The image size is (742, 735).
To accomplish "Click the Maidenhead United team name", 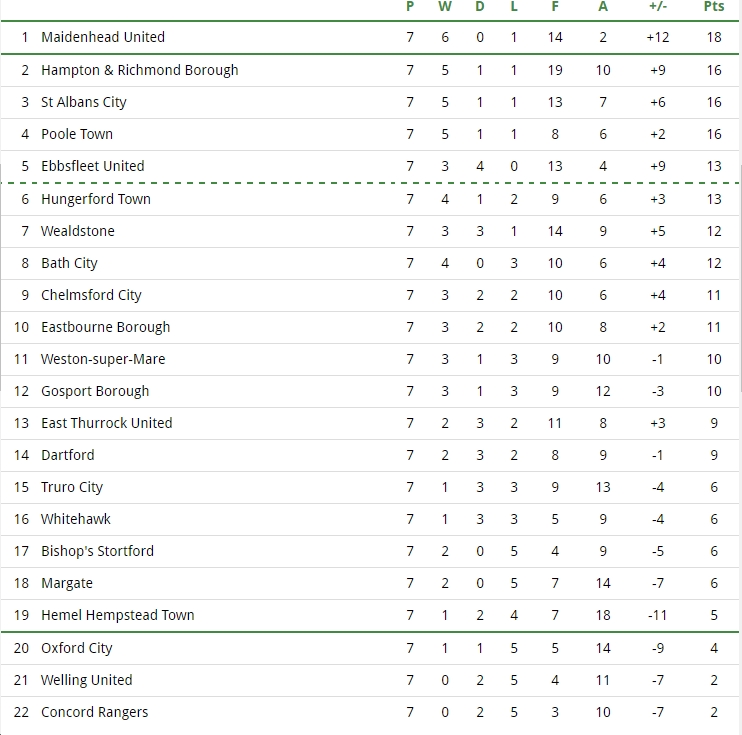I will tap(103, 37).
